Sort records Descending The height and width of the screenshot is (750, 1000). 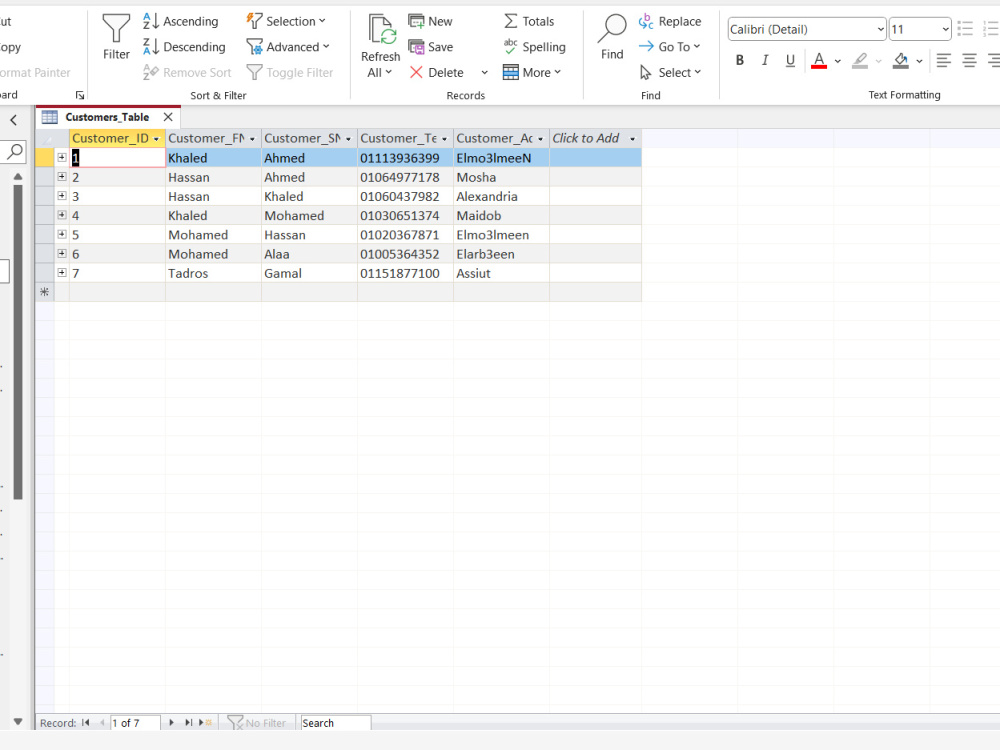pos(184,47)
